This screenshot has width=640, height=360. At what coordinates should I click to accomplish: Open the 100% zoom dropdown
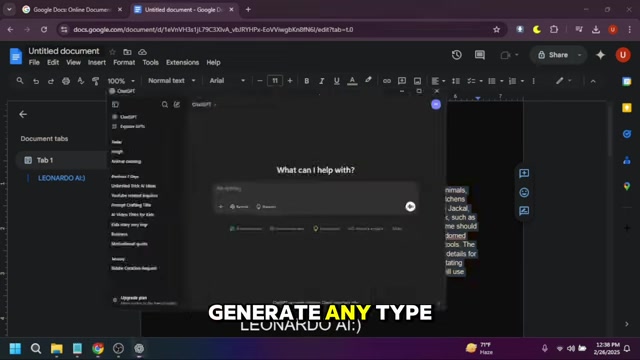click(121, 81)
